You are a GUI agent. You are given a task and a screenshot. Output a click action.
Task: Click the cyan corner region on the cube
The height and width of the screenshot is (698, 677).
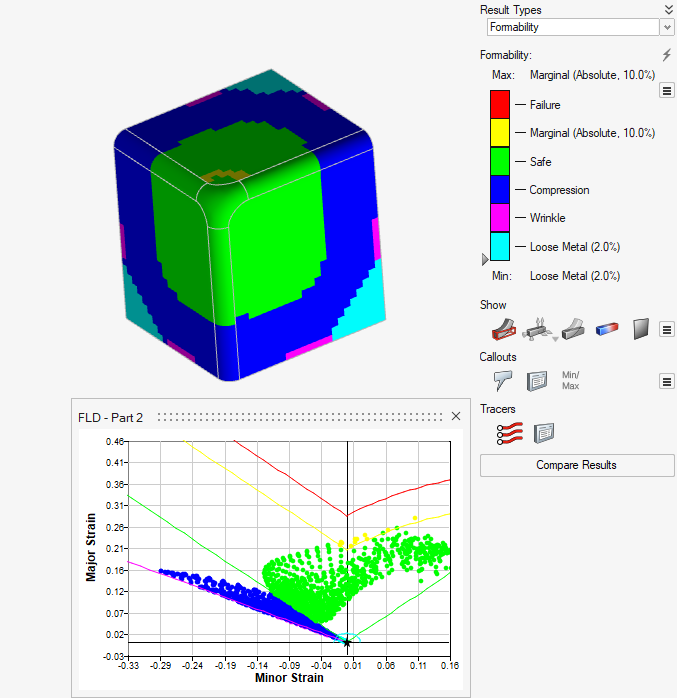[365, 307]
